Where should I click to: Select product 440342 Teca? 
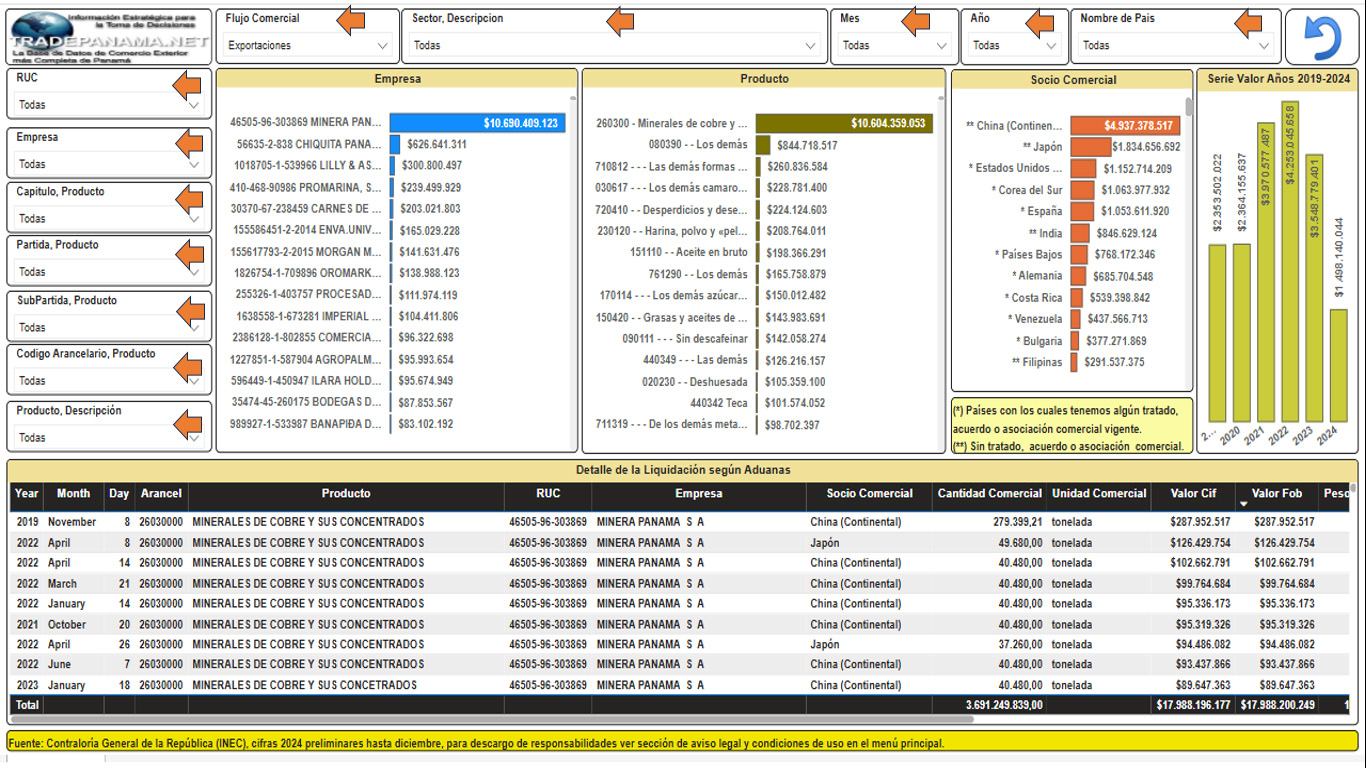coord(719,403)
